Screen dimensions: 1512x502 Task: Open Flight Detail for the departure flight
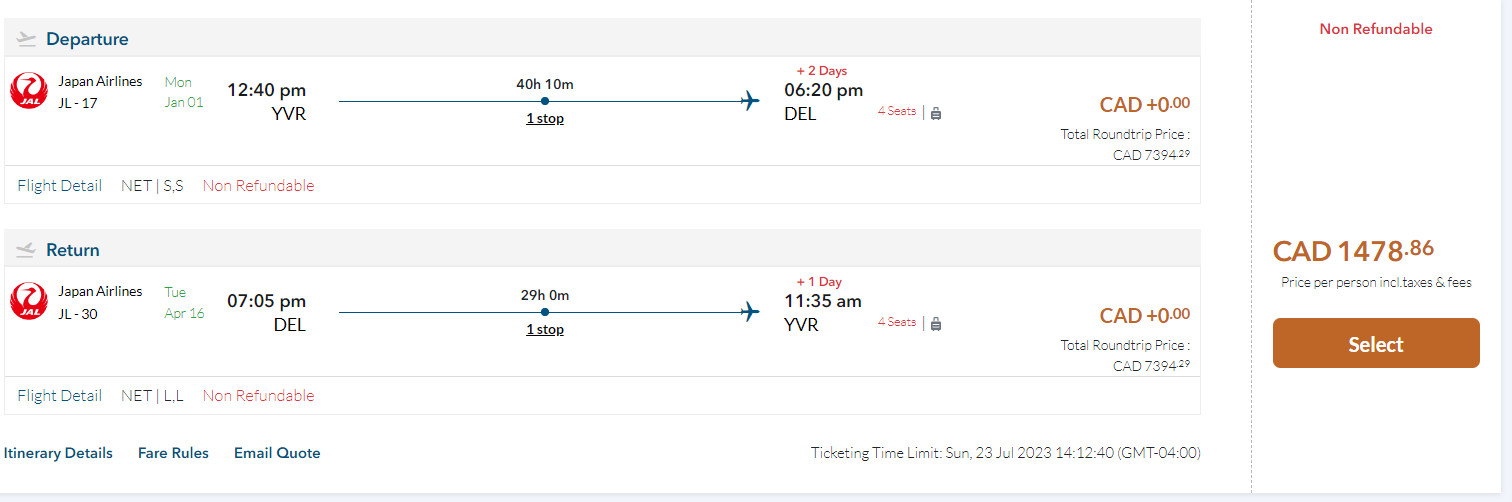click(60, 185)
